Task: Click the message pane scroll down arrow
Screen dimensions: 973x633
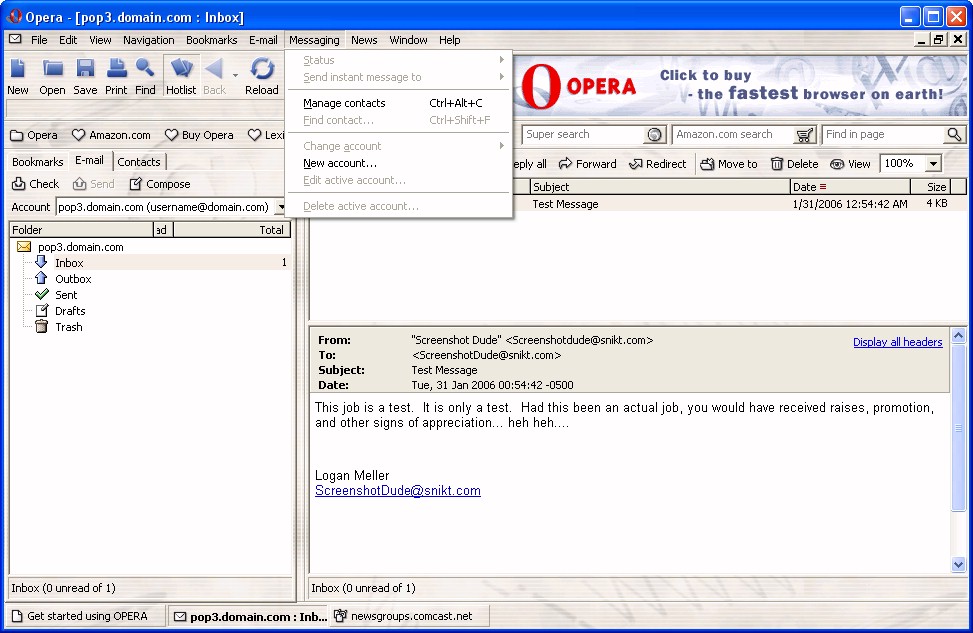Action: coord(959,565)
